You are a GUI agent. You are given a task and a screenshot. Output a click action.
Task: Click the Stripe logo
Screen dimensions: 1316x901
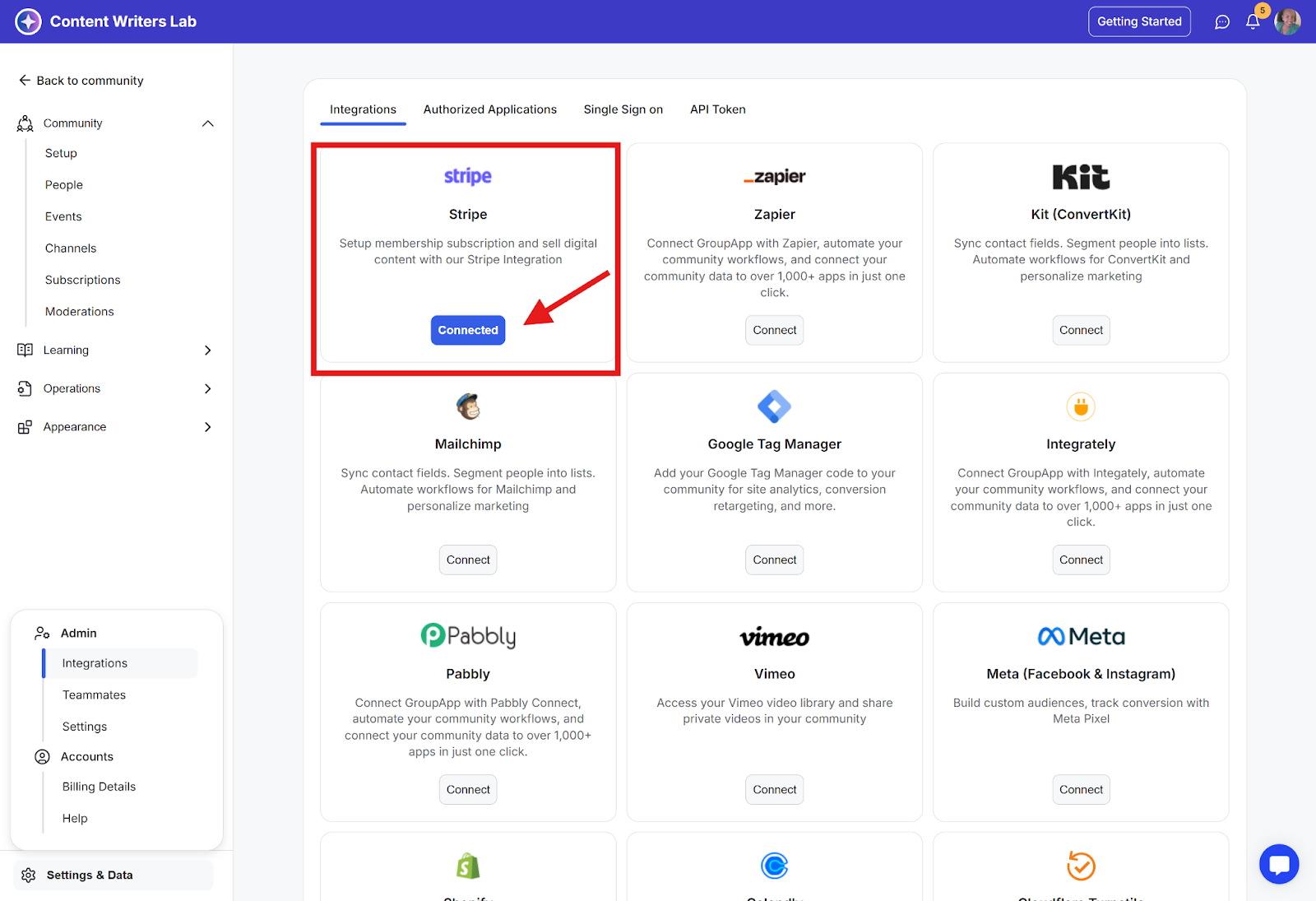tap(468, 176)
